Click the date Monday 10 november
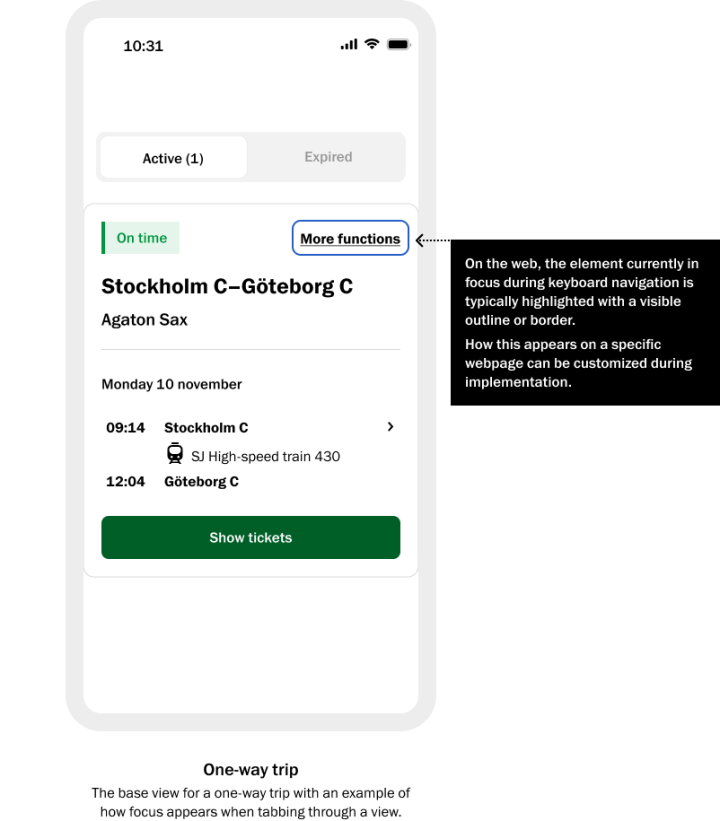Viewport: 720px width, 821px height. coord(172,384)
